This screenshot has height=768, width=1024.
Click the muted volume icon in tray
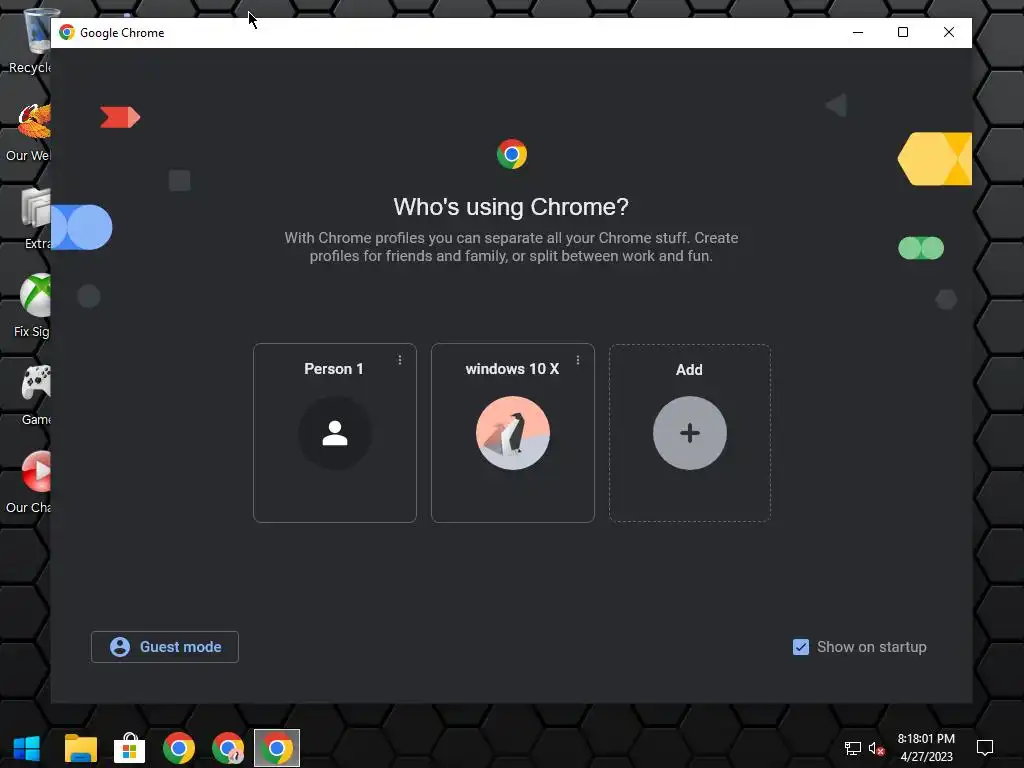876,748
